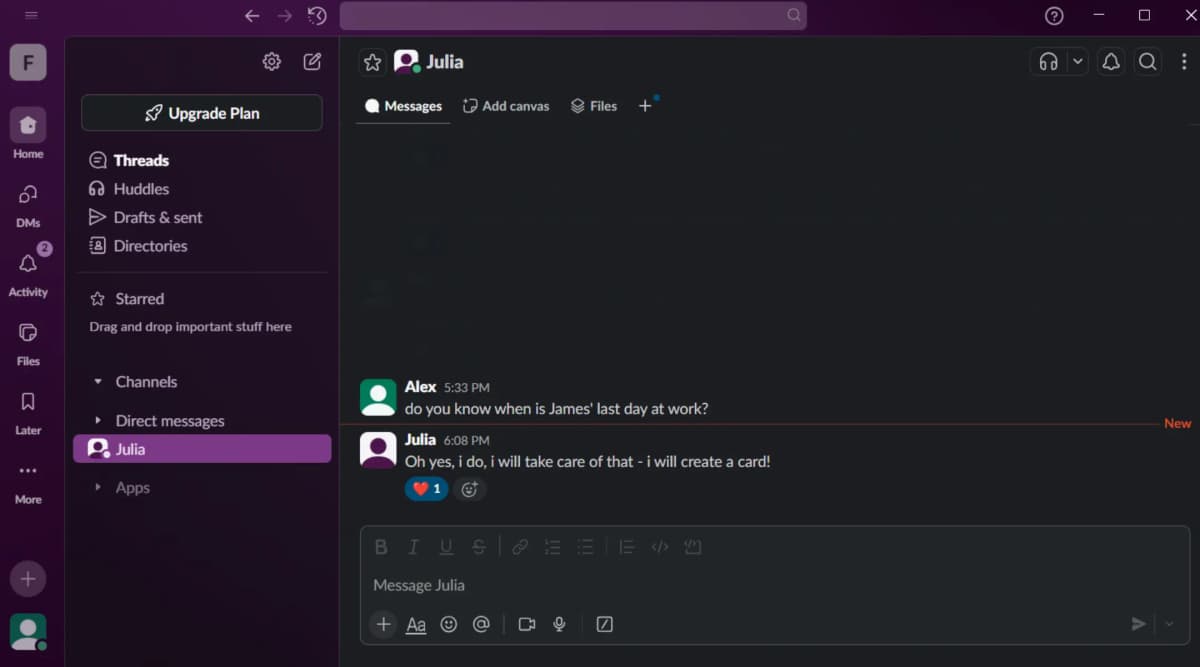Open the sidebar settings gear icon

tap(272, 62)
